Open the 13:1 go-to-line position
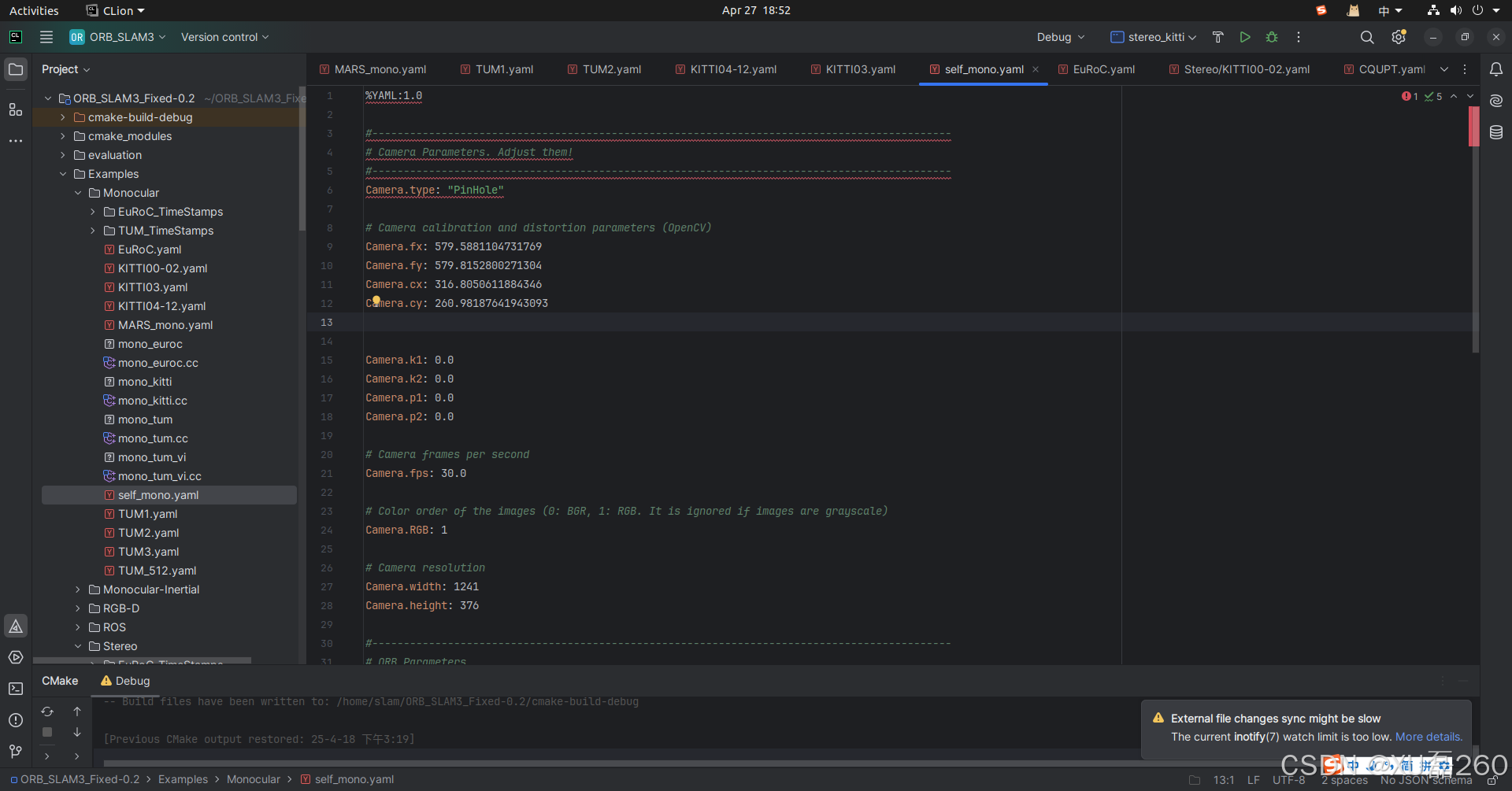This screenshot has width=1512, height=791. [1224, 780]
